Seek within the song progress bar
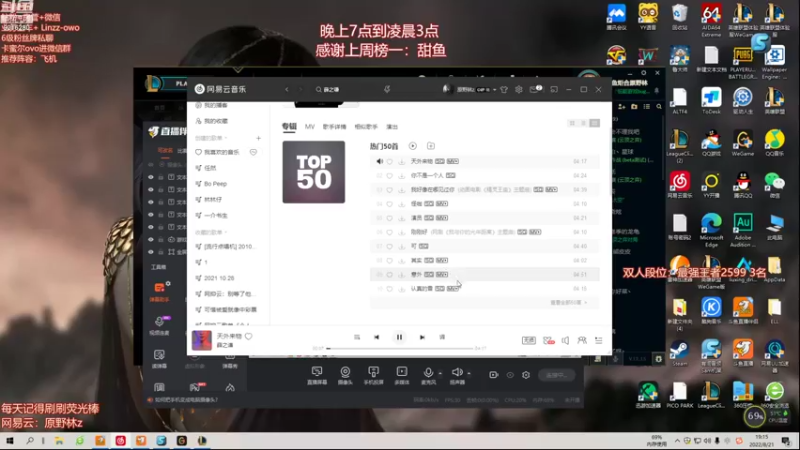 (401, 348)
